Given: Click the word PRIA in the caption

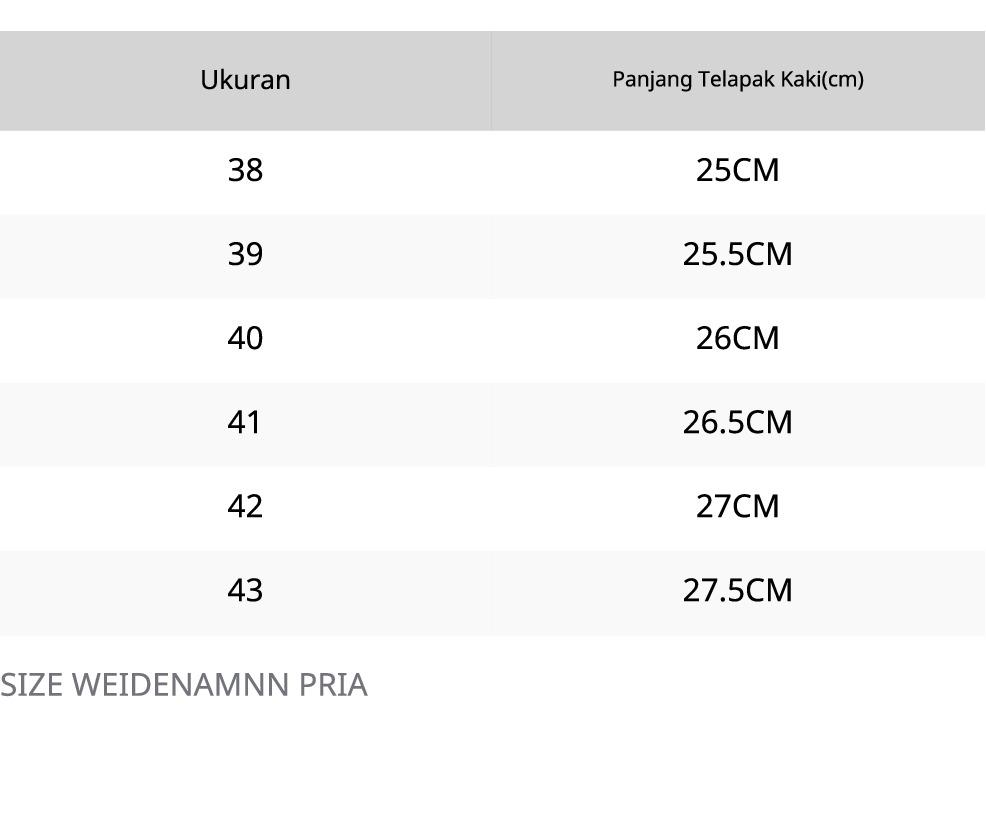Looking at the screenshot, I should click(x=333, y=685).
